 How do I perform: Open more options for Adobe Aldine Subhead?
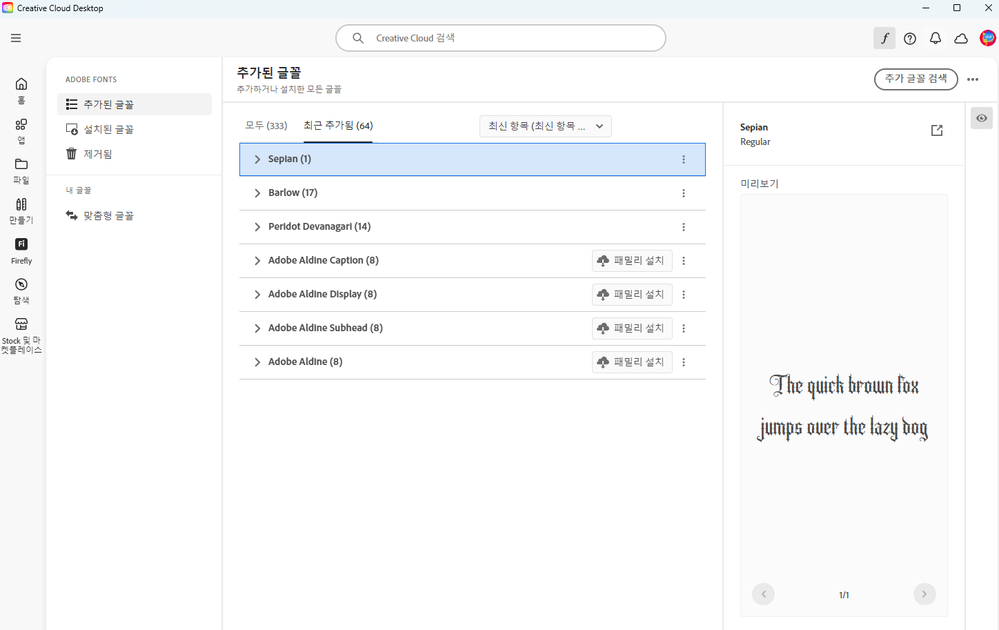[684, 328]
